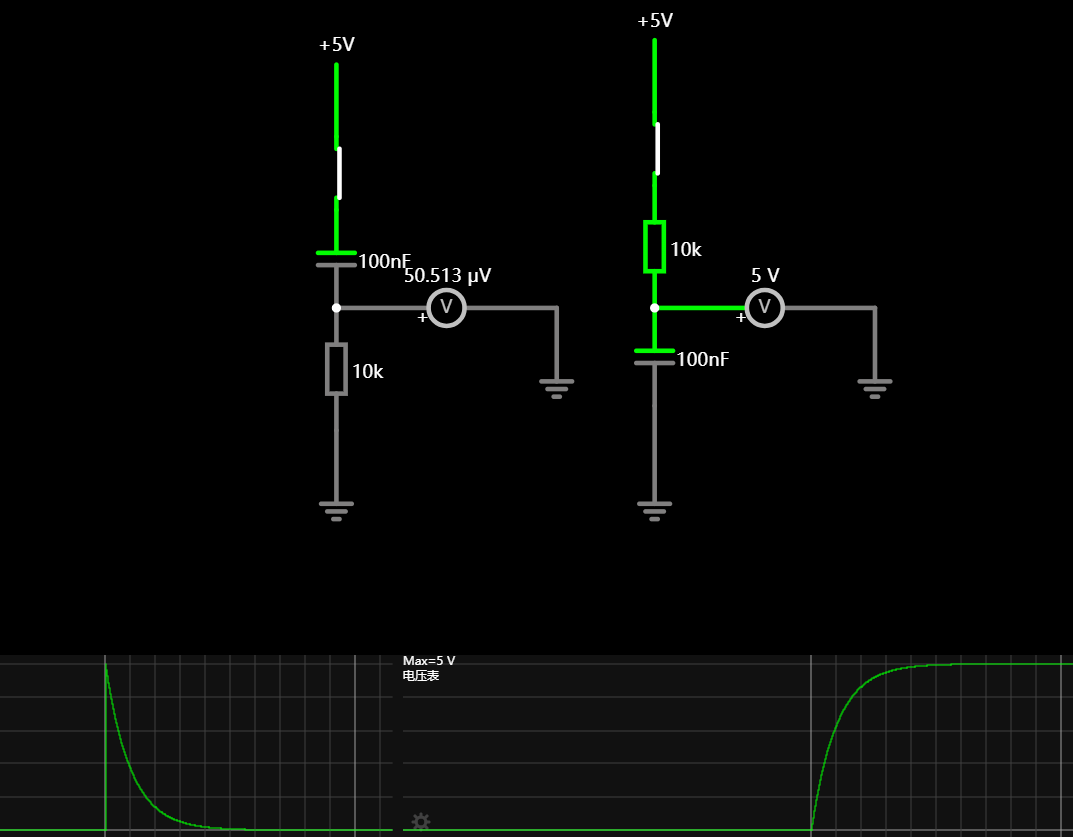
Task: Click the ground symbol below the right capacitor
Action: pos(654,511)
